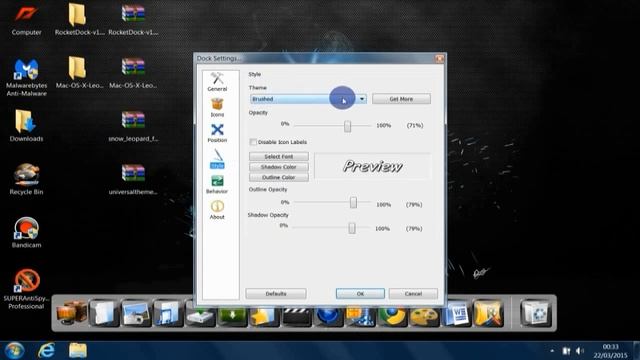The width and height of the screenshot is (640, 360).
Task: Select the Style settings section
Action: 217,159
